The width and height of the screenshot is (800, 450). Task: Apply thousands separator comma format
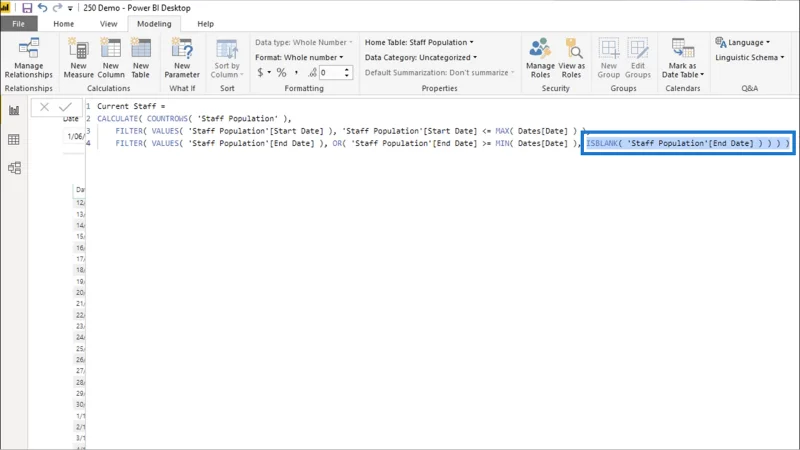[x=296, y=72]
